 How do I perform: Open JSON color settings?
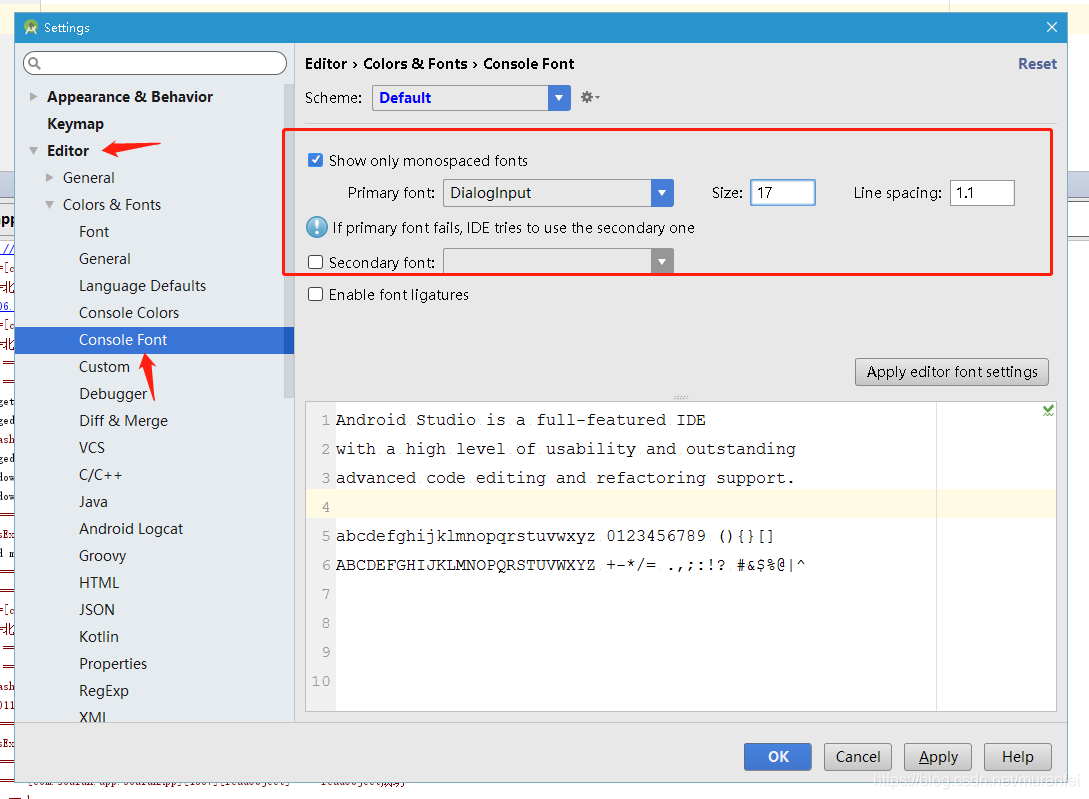97,610
